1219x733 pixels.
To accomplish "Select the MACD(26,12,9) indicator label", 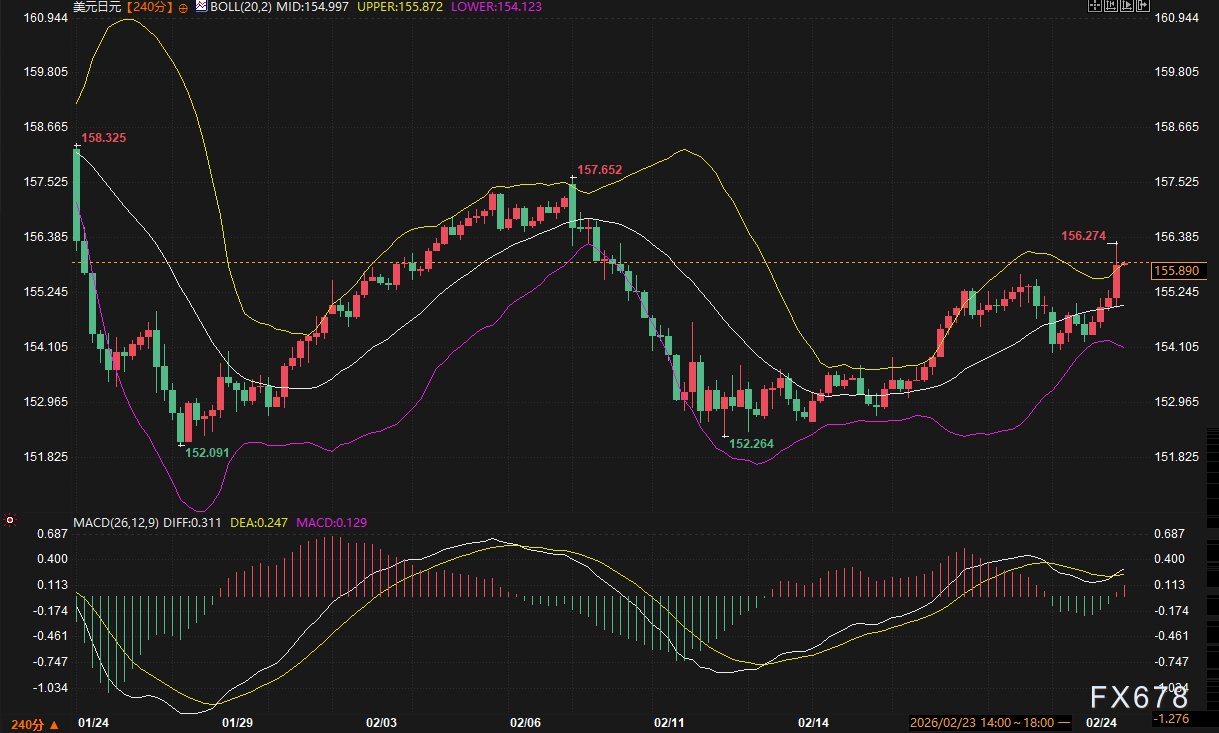I will point(113,522).
